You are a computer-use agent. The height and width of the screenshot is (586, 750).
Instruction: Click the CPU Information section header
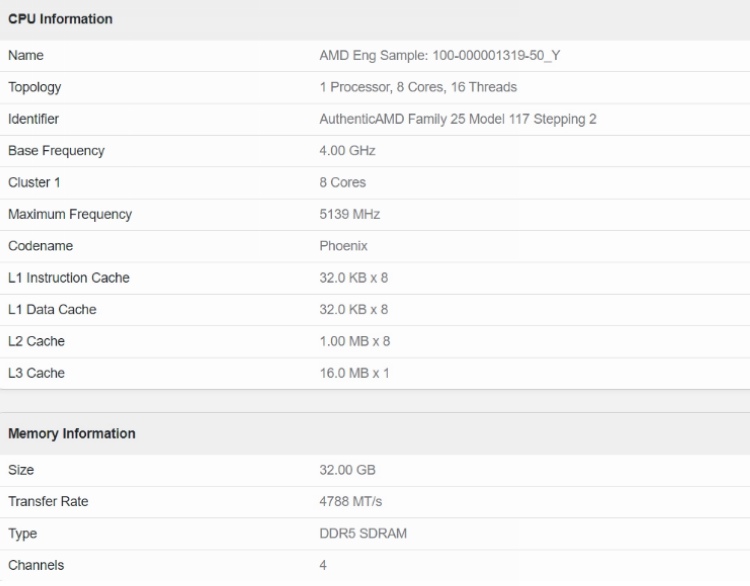pyautogui.click(x=60, y=19)
